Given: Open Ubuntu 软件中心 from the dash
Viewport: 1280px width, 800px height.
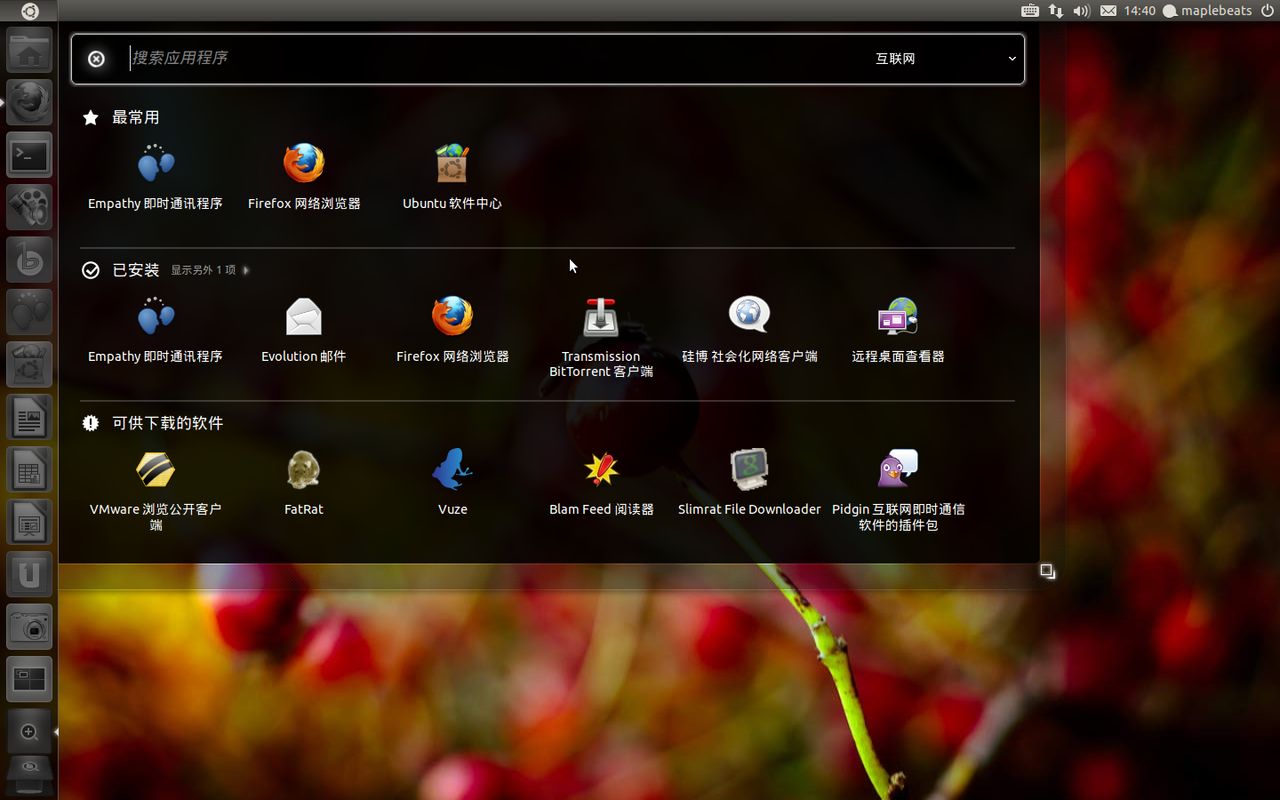Looking at the screenshot, I should tap(452, 177).
